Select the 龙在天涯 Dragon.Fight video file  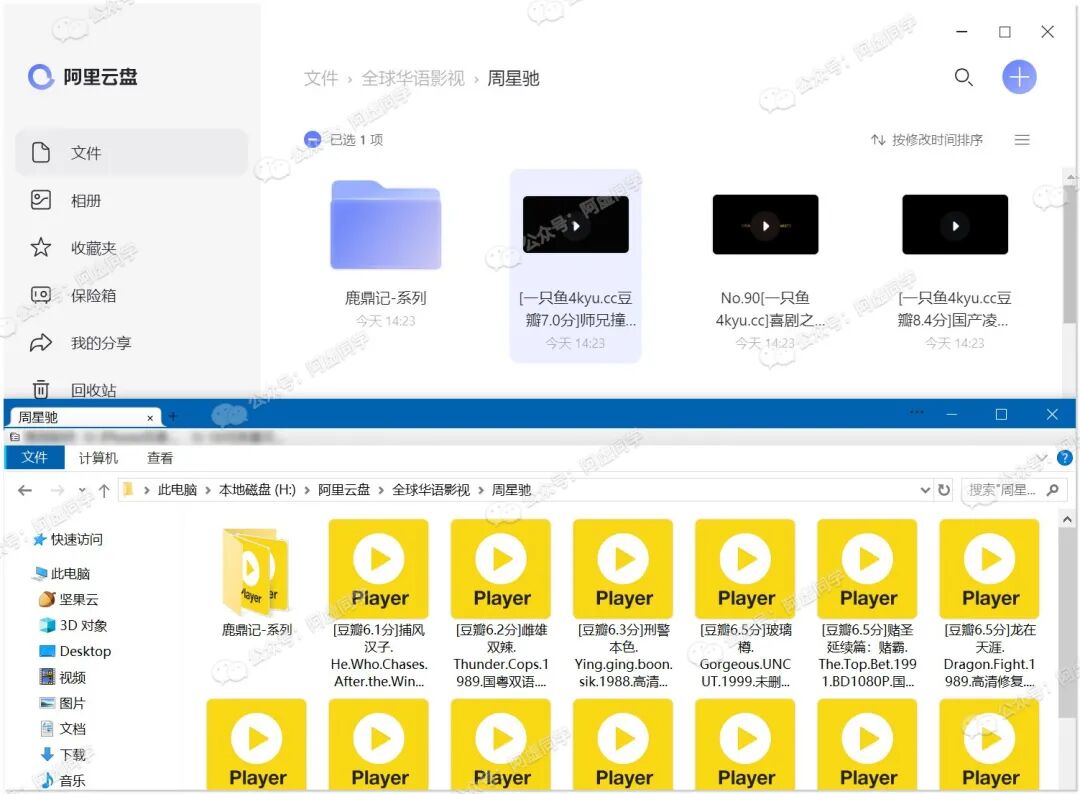pos(990,604)
